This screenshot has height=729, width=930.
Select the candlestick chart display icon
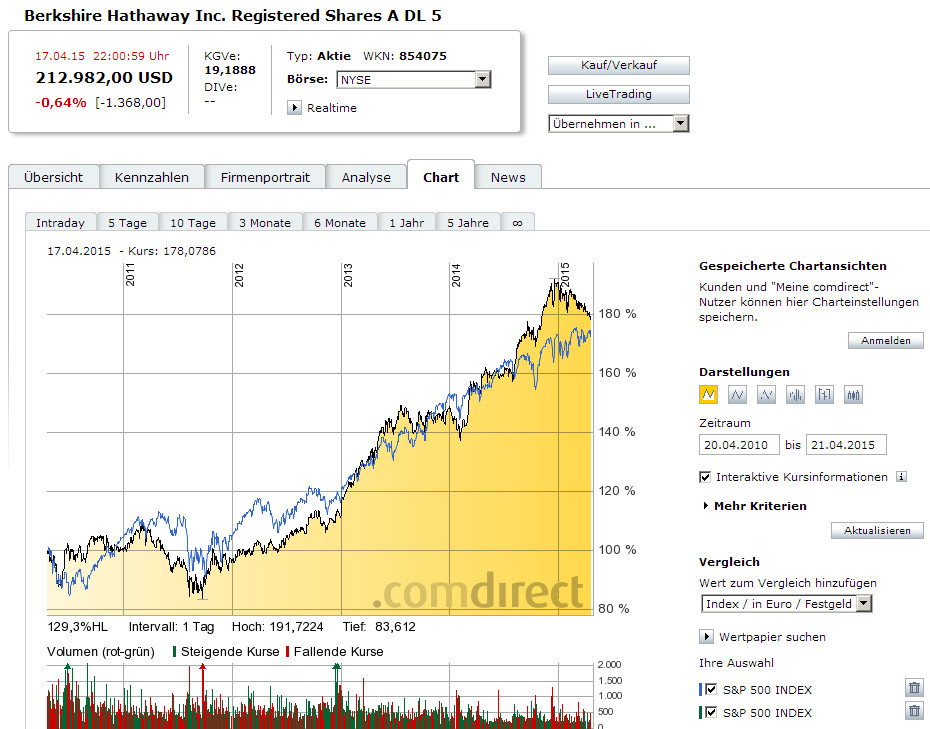coord(853,394)
